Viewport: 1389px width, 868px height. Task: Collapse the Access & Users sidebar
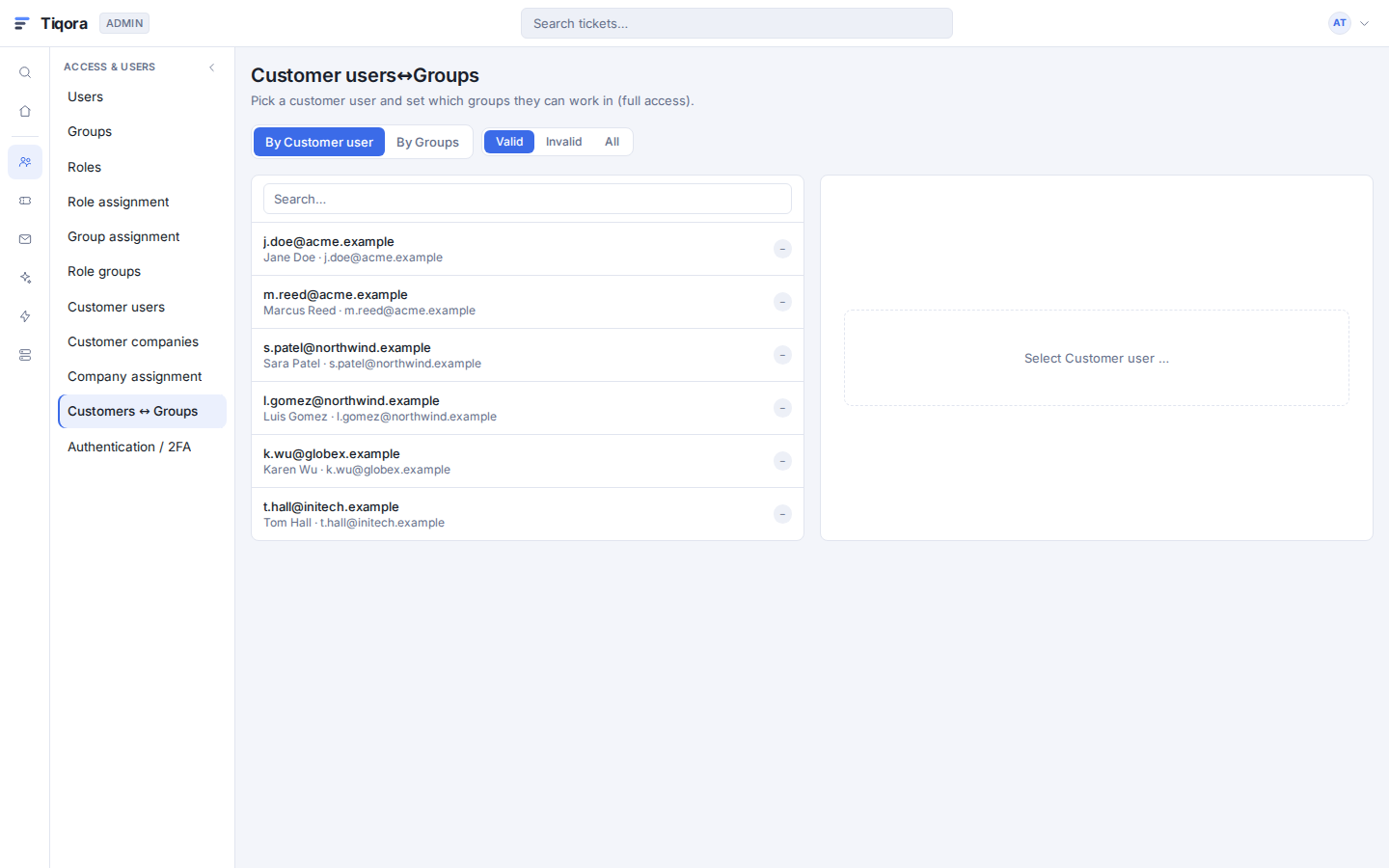click(x=212, y=67)
